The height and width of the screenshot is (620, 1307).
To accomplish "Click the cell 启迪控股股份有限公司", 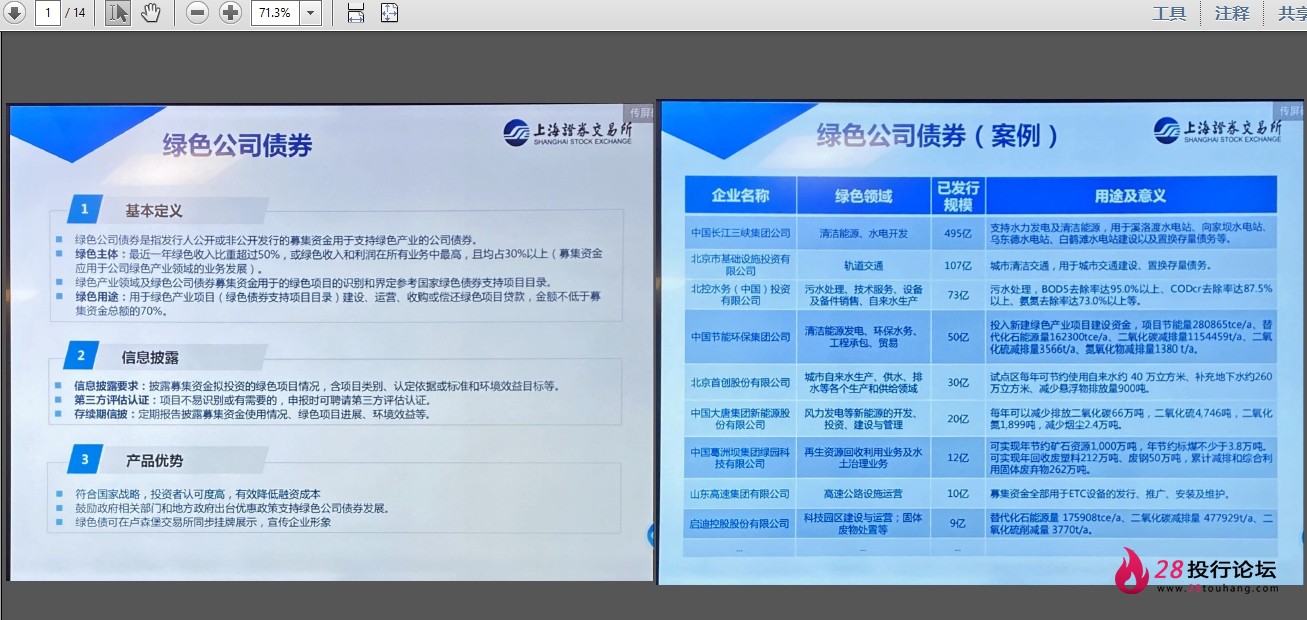I will click(740, 523).
